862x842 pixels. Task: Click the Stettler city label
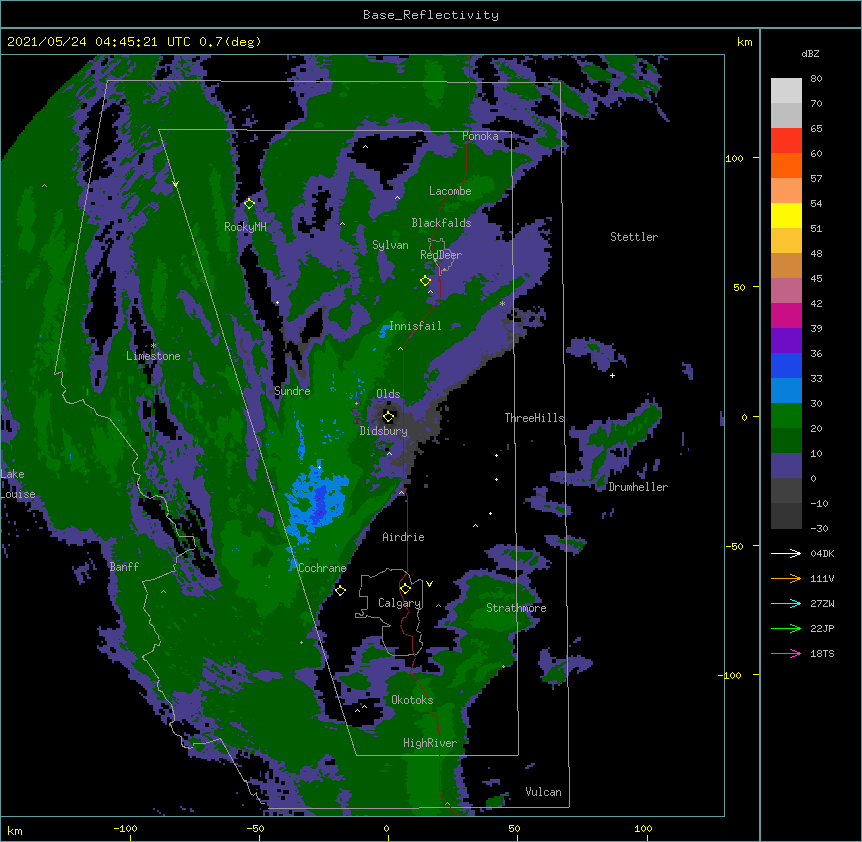[x=634, y=237]
